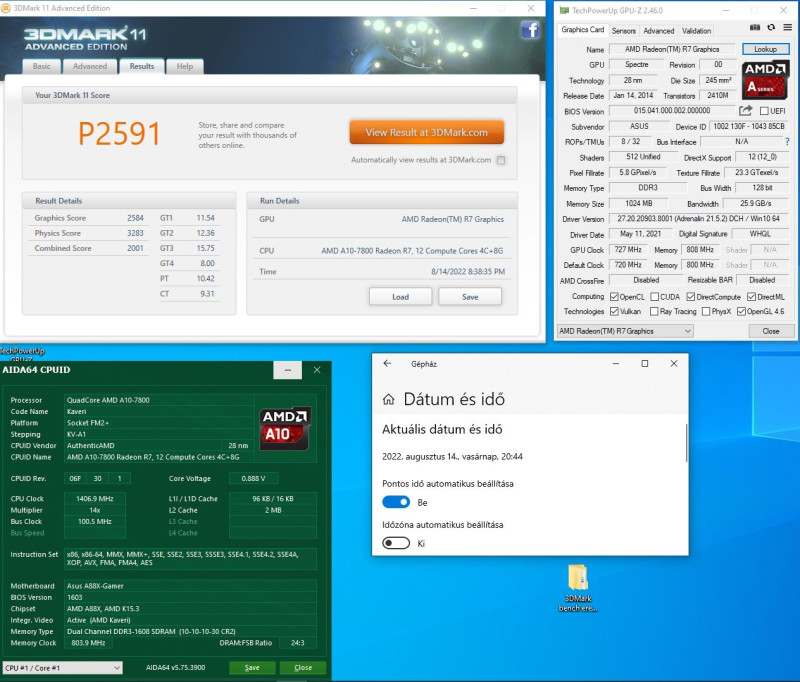
Task: Turn on Időzóna automatikus beállítása switch
Action: [396, 543]
